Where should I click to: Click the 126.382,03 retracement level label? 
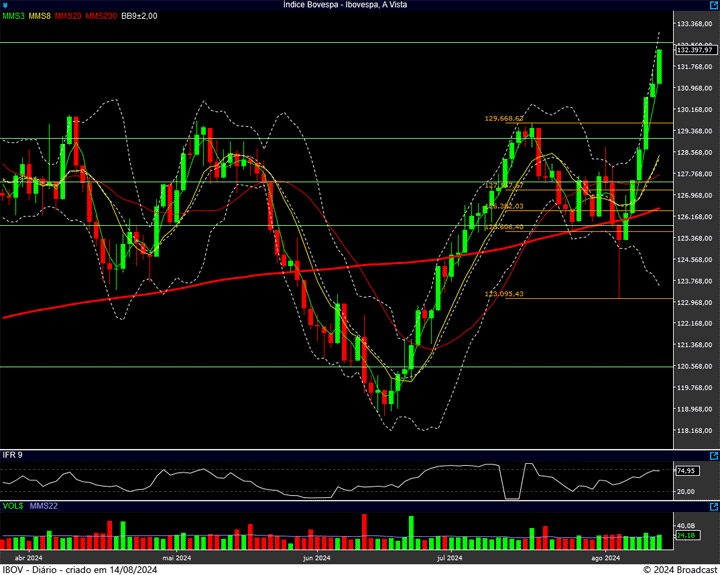pos(504,206)
